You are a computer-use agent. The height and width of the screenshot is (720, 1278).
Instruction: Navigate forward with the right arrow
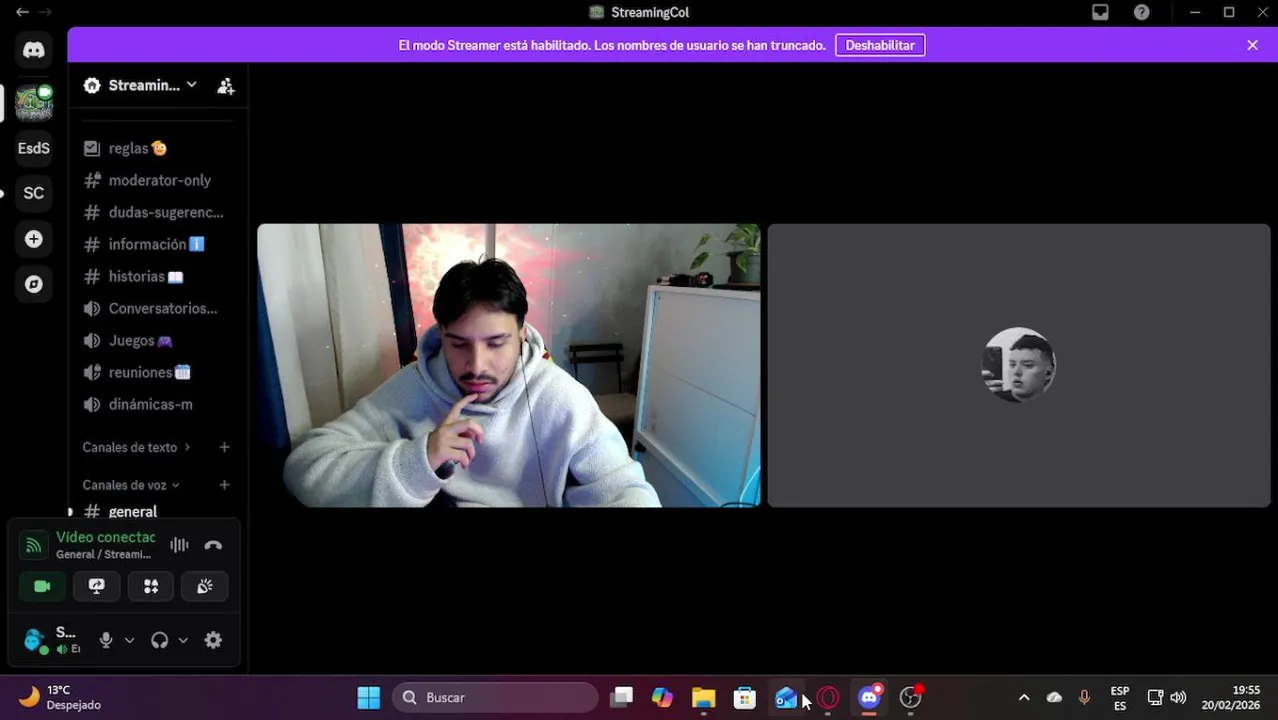click(x=44, y=12)
